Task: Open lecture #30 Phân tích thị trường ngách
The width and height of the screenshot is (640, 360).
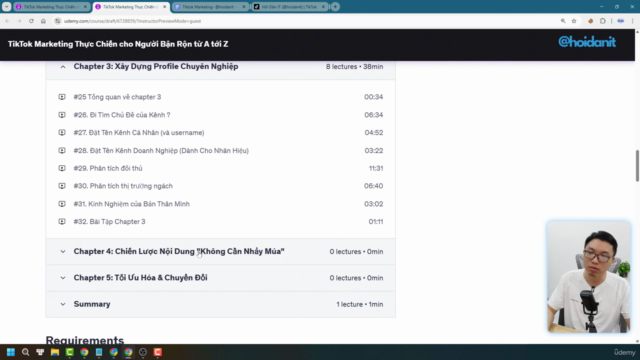Action: tap(123, 186)
